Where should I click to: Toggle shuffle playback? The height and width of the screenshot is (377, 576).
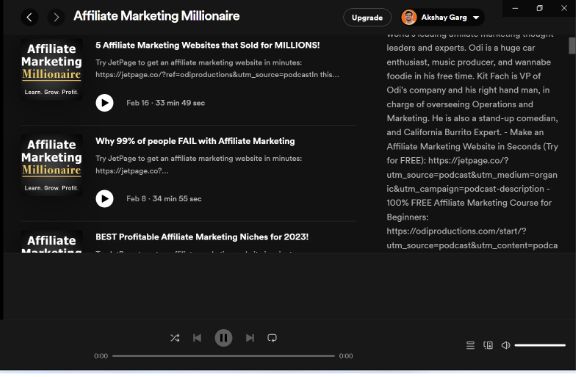coord(175,338)
